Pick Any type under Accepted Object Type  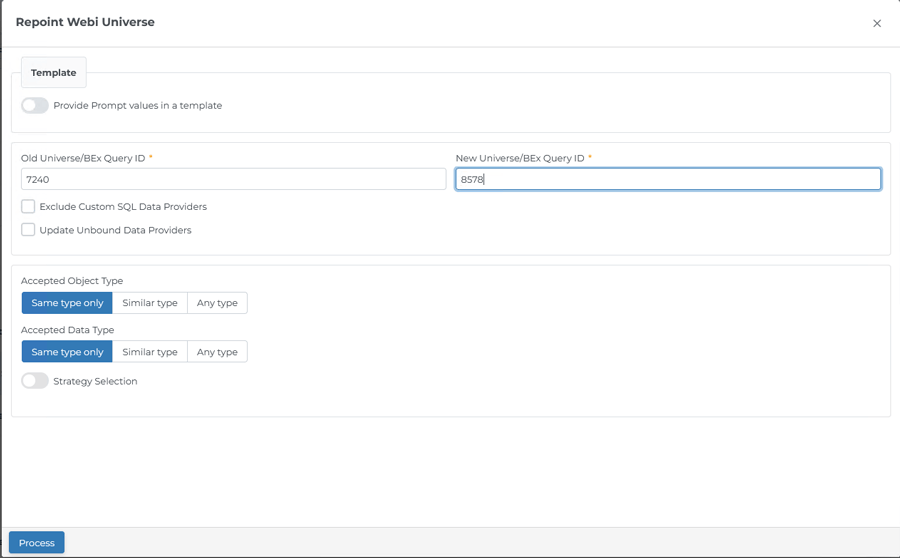[x=217, y=303]
